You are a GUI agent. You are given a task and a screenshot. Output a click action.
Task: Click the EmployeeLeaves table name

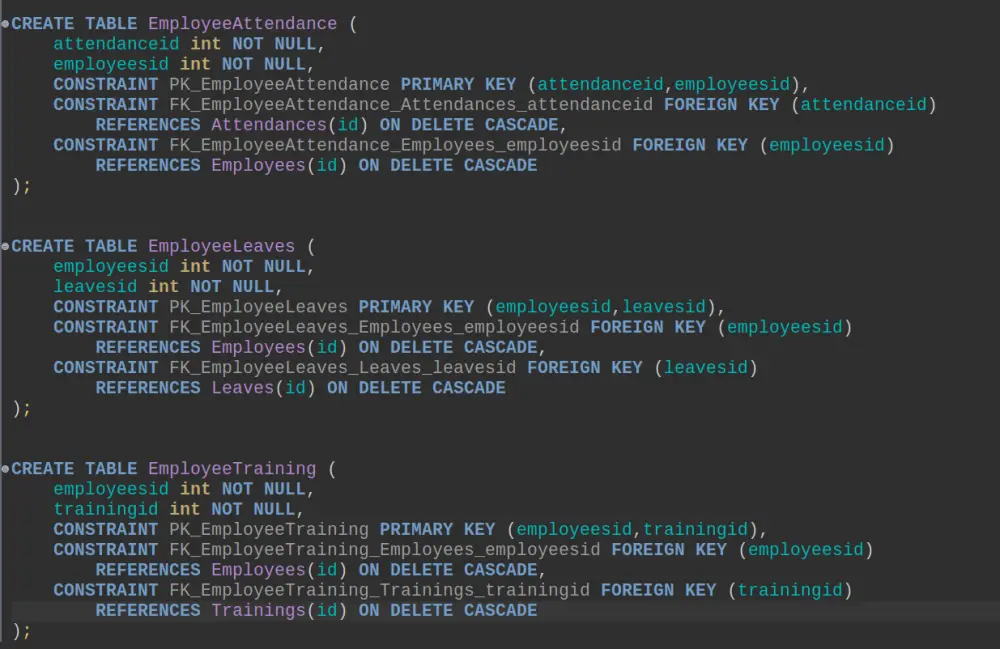221,247
